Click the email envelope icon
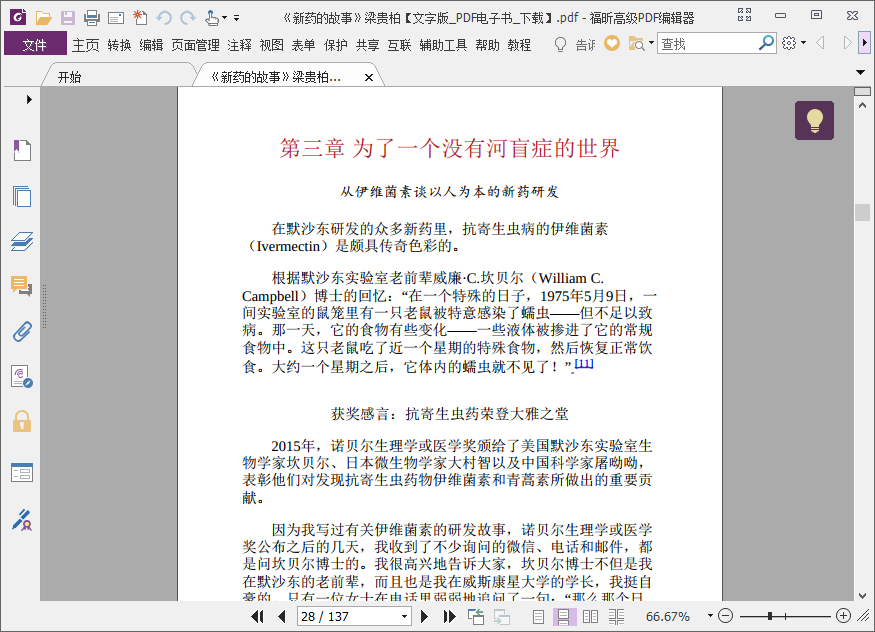This screenshot has height=632, width=875. point(116,18)
